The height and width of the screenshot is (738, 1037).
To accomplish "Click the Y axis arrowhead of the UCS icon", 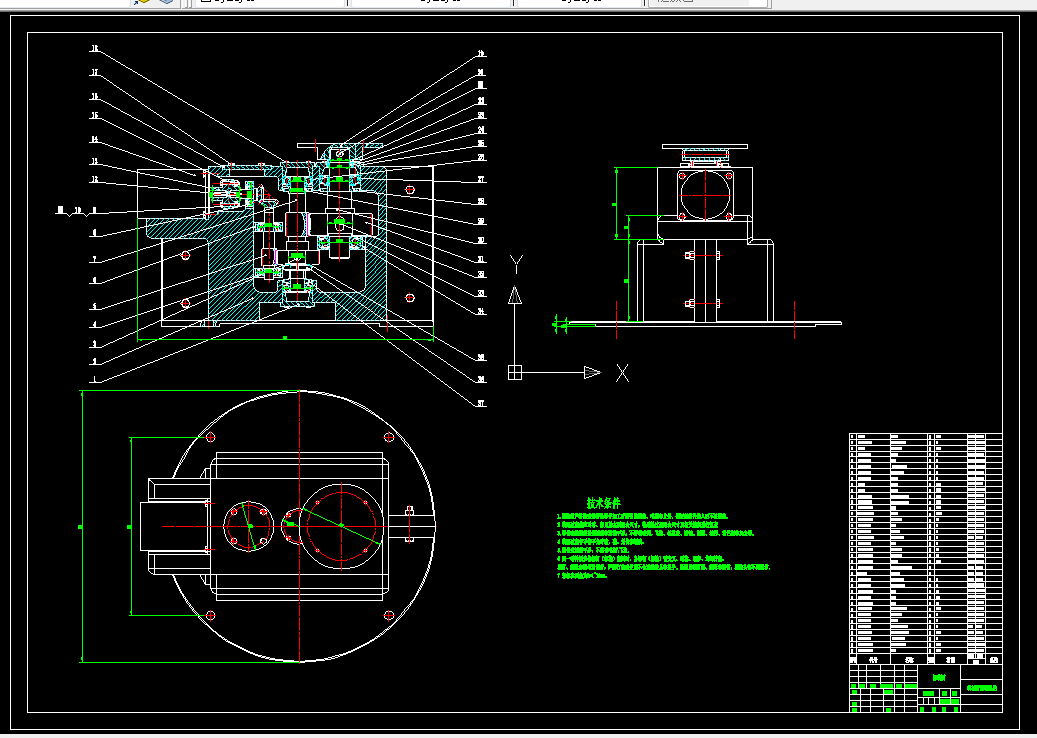I will [515, 294].
